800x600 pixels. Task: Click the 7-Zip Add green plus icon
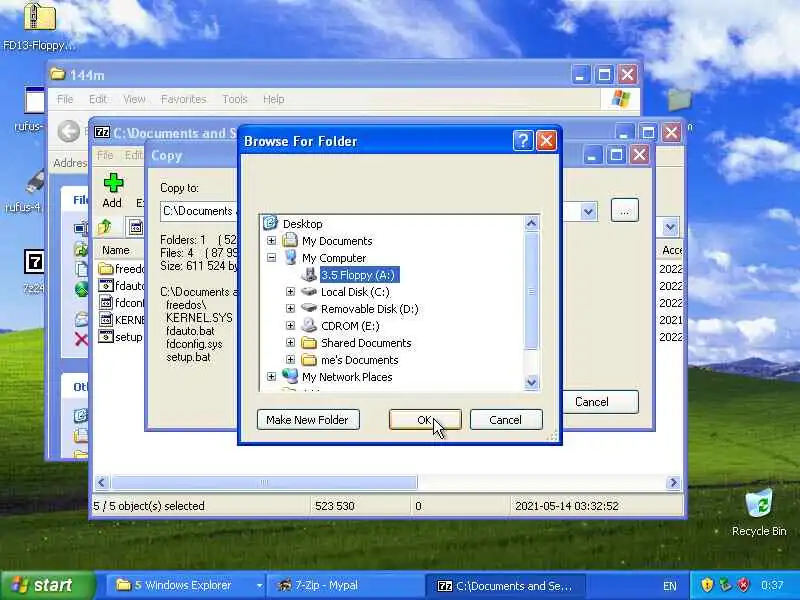point(113,183)
